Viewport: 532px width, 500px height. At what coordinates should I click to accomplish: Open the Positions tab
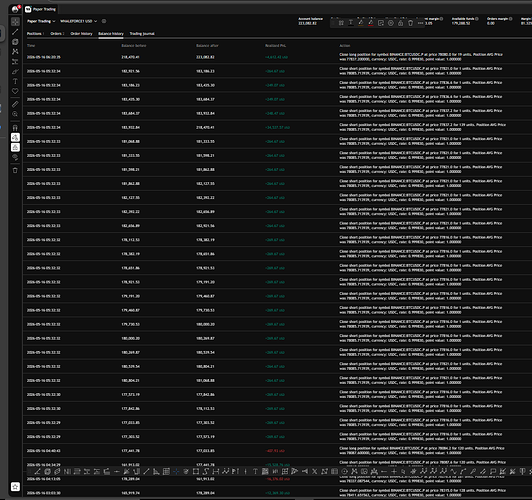pyautogui.click(x=35, y=34)
